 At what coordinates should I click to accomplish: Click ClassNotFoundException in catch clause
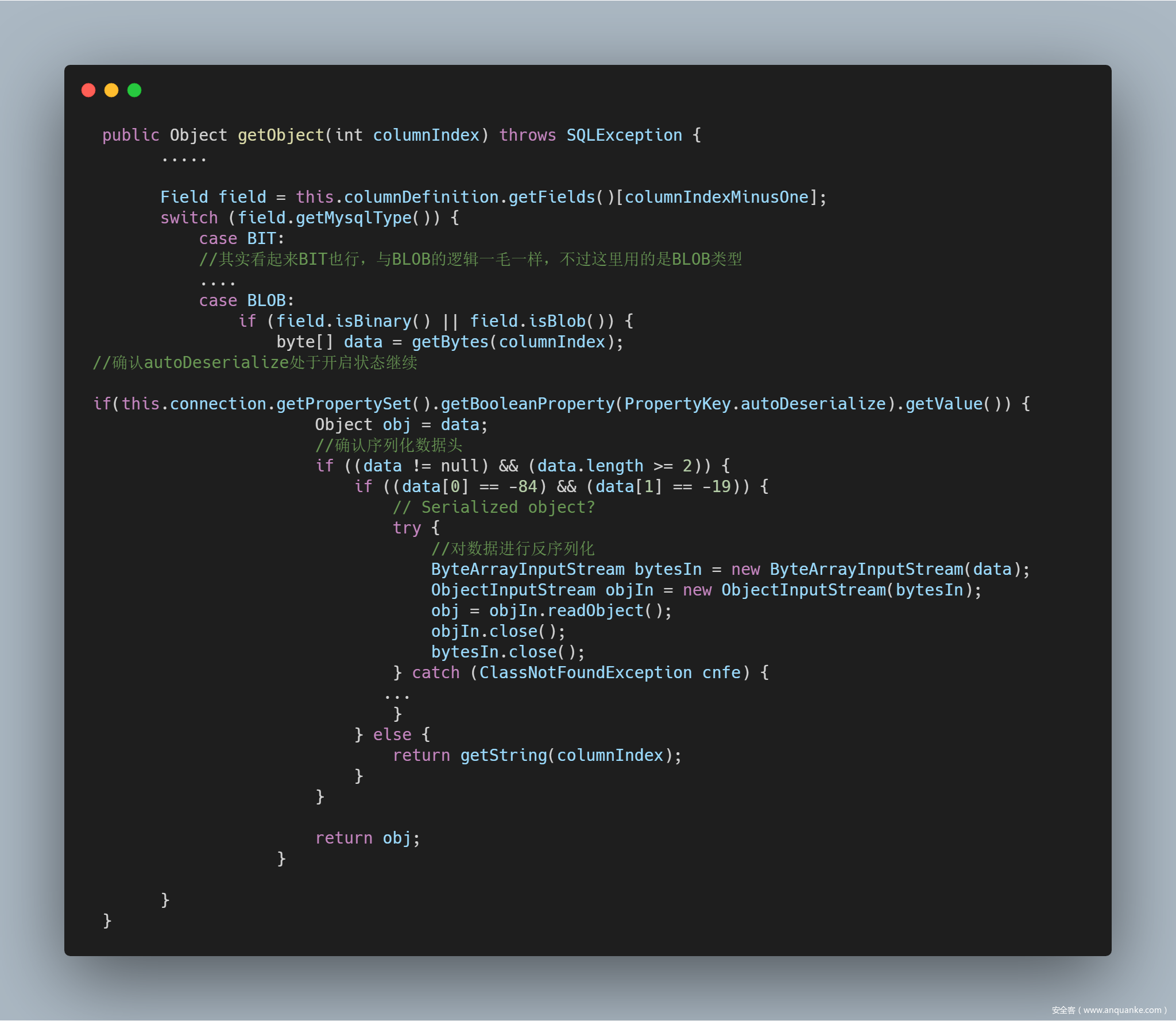point(585,672)
